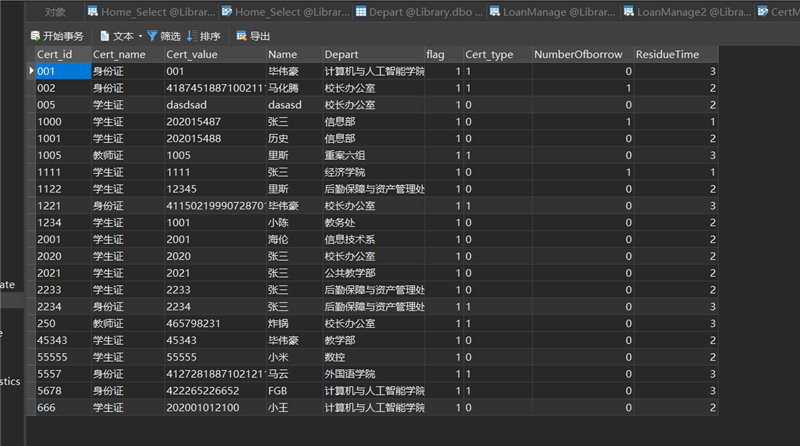This screenshot has height=446, width=800.
Task: Switch to the 对象 tab
Action: coord(56,12)
